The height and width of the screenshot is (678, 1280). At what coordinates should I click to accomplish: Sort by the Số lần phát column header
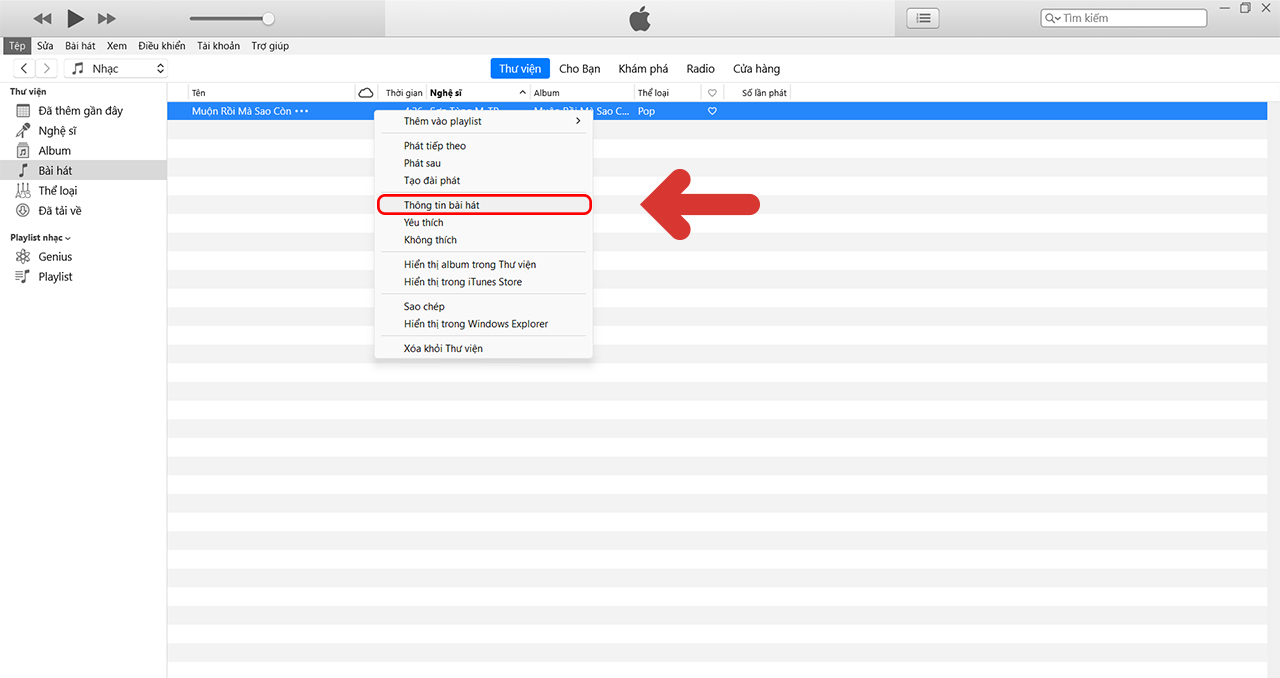pyautogui.click(x=764, y=93)
